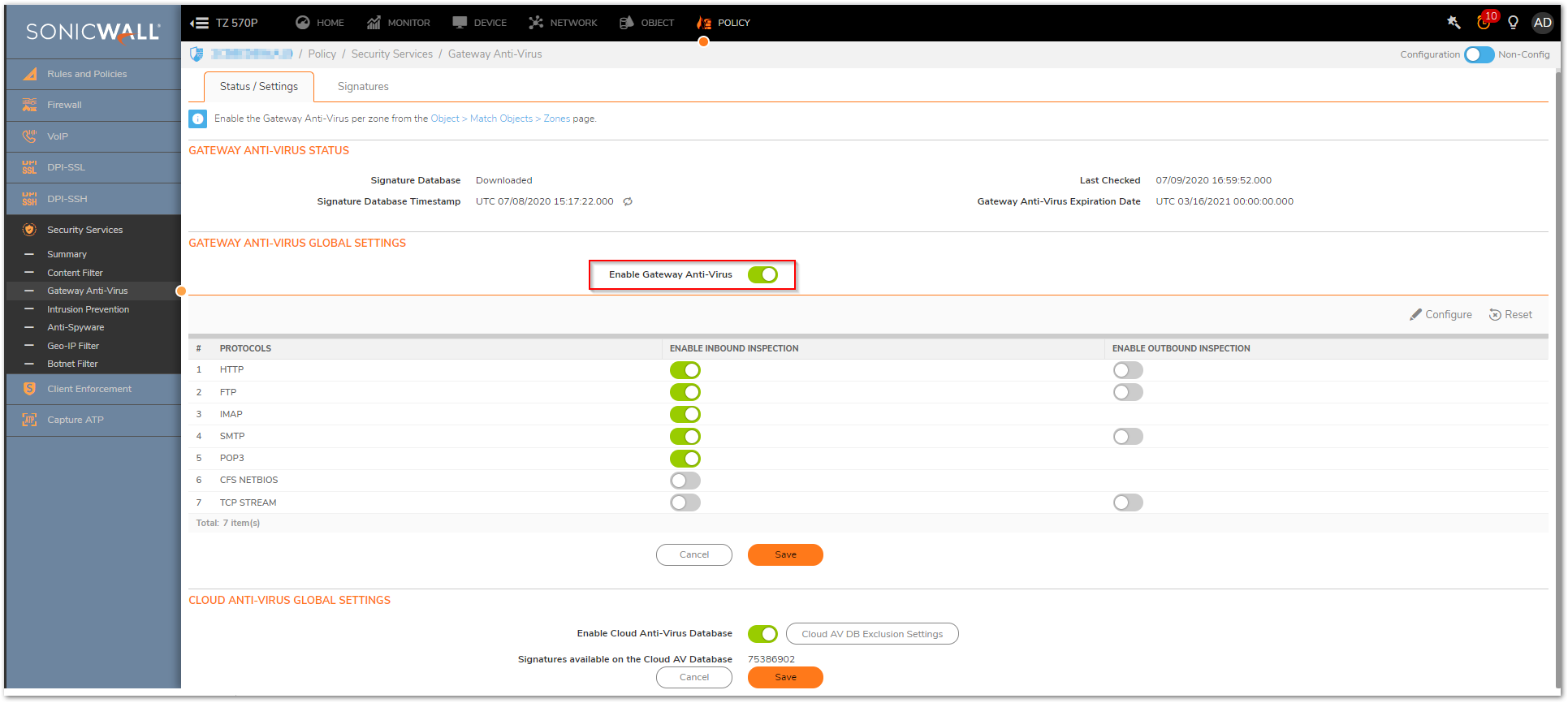Screen dimensions: 1568x703
Task: Save Gateway Anti-Virus global settings
Action: (x=785, y=554)
